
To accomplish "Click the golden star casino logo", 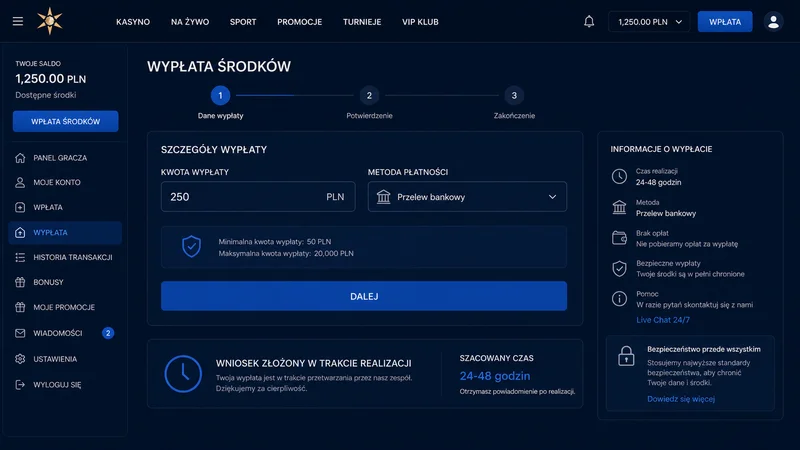I will click(49, 21).
